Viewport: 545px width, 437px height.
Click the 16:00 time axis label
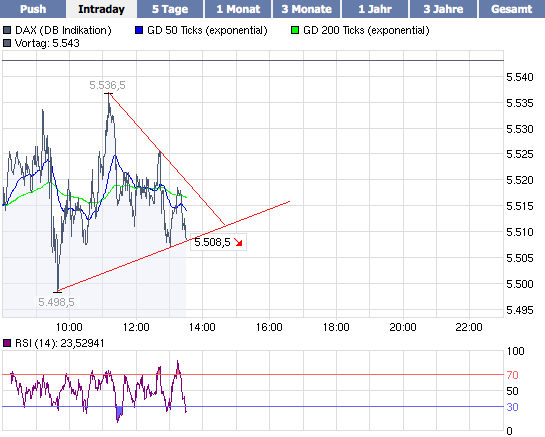point(269,327)
